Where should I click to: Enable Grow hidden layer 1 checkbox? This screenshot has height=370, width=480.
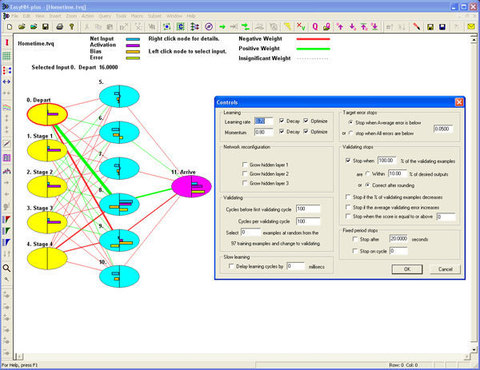pyautogui.click(x=245, y=165)
